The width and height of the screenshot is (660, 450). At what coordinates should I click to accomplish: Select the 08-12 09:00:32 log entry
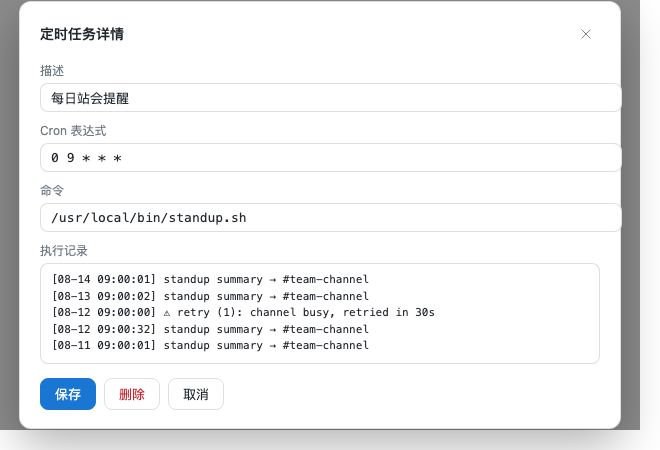tap(210, 329)
